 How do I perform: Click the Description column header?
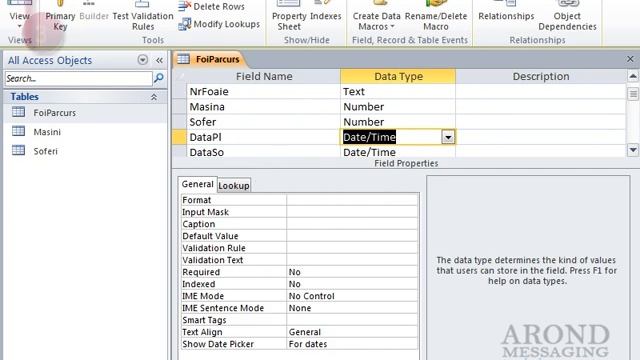click(x=541, y=76)
